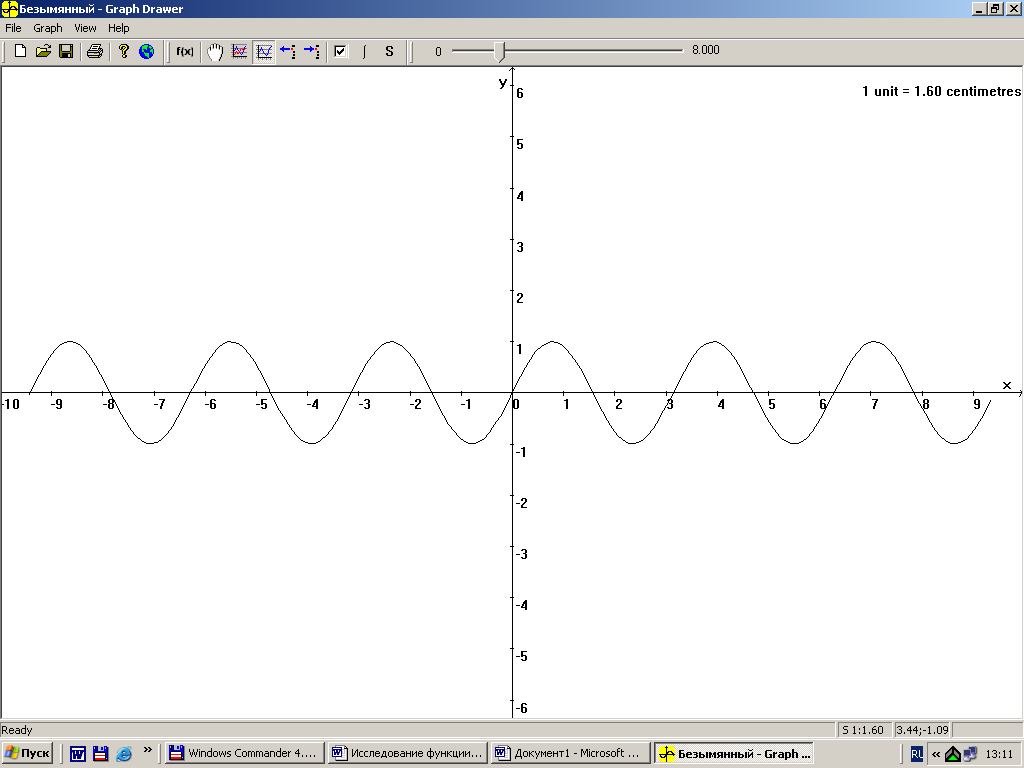1024x768 pixels.
Task: Toggle the pressed graph-view button in toolbar
Action: [264, 51]
